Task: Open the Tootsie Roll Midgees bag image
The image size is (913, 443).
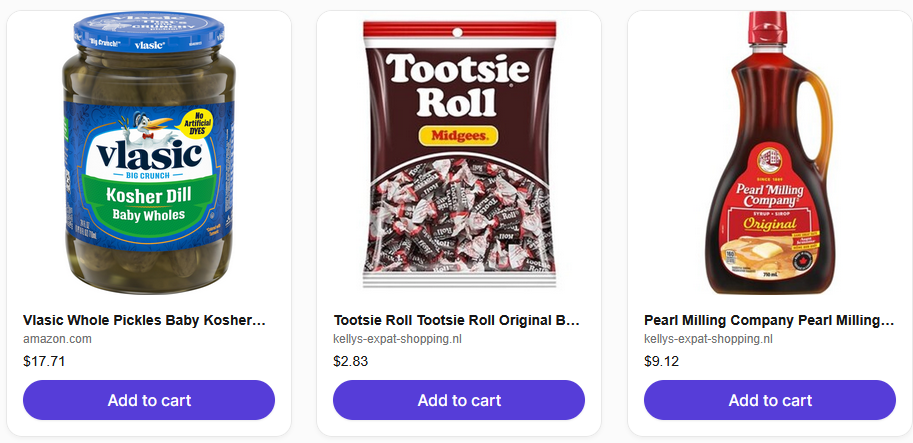Action: click(x=459, y=154)
